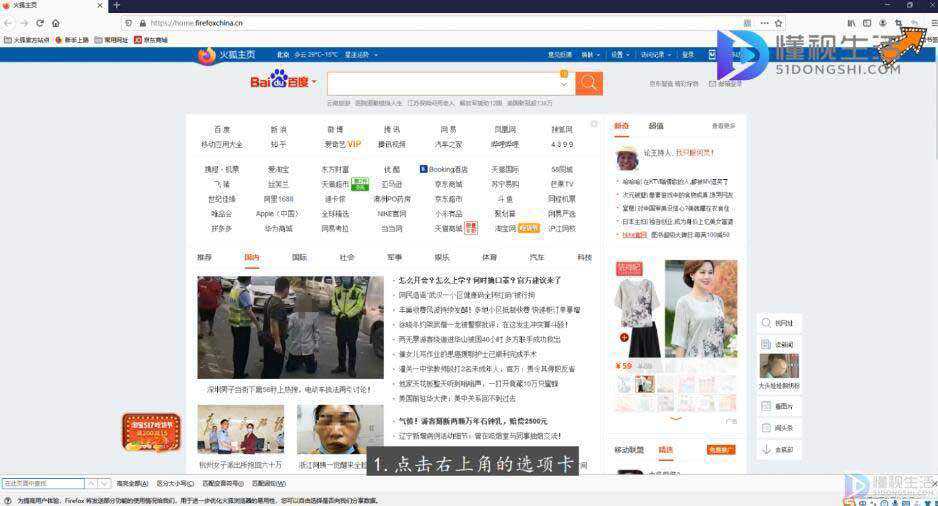Open the 阿里1688 link

point(278,199)
